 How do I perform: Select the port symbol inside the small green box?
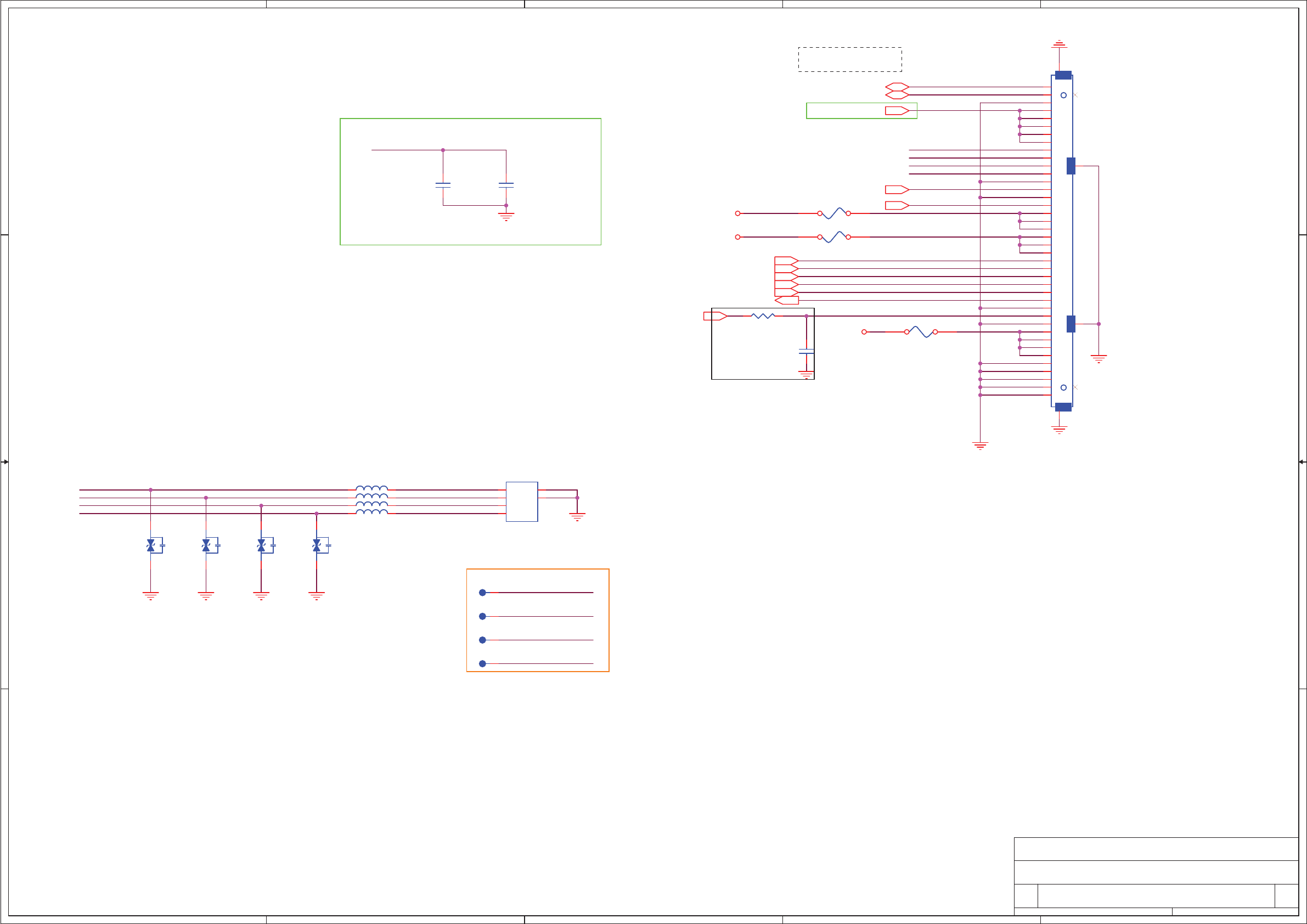tap(897, 110)
